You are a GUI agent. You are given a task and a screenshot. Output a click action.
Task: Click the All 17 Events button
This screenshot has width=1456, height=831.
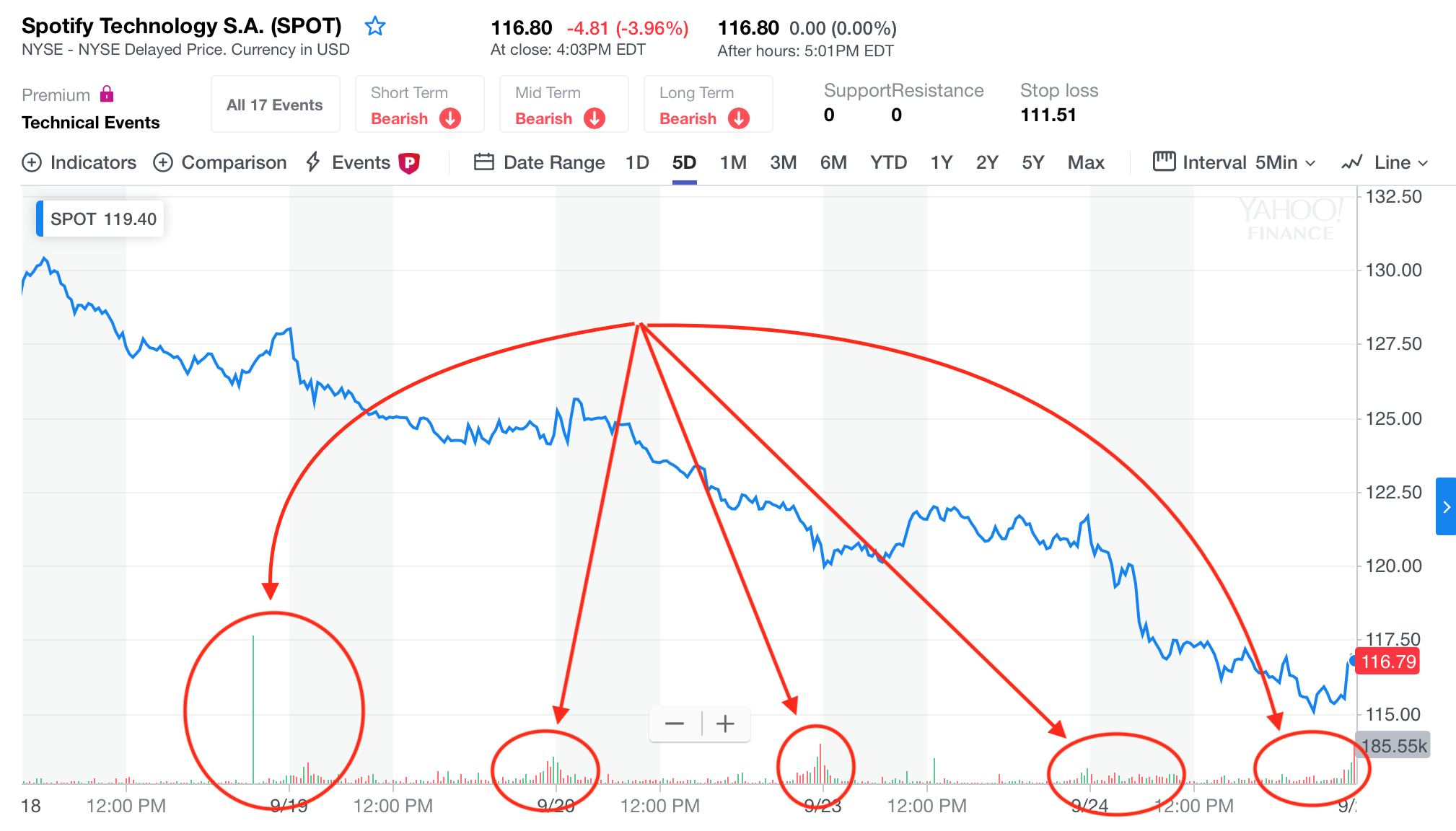coord(275,105)
